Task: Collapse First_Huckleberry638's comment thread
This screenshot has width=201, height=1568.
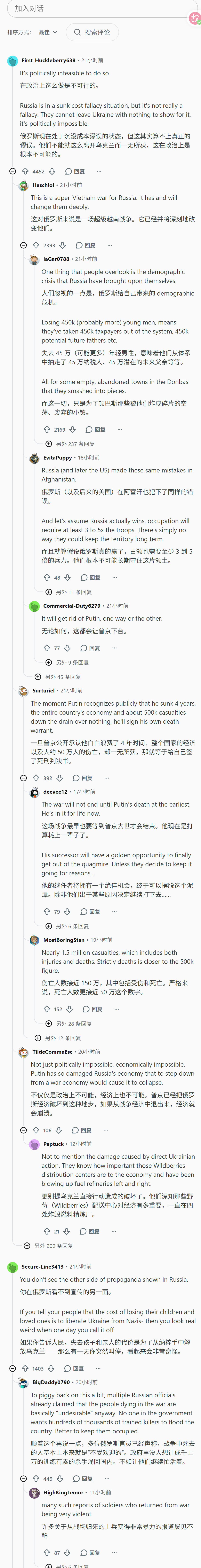Action: [12, 171]
